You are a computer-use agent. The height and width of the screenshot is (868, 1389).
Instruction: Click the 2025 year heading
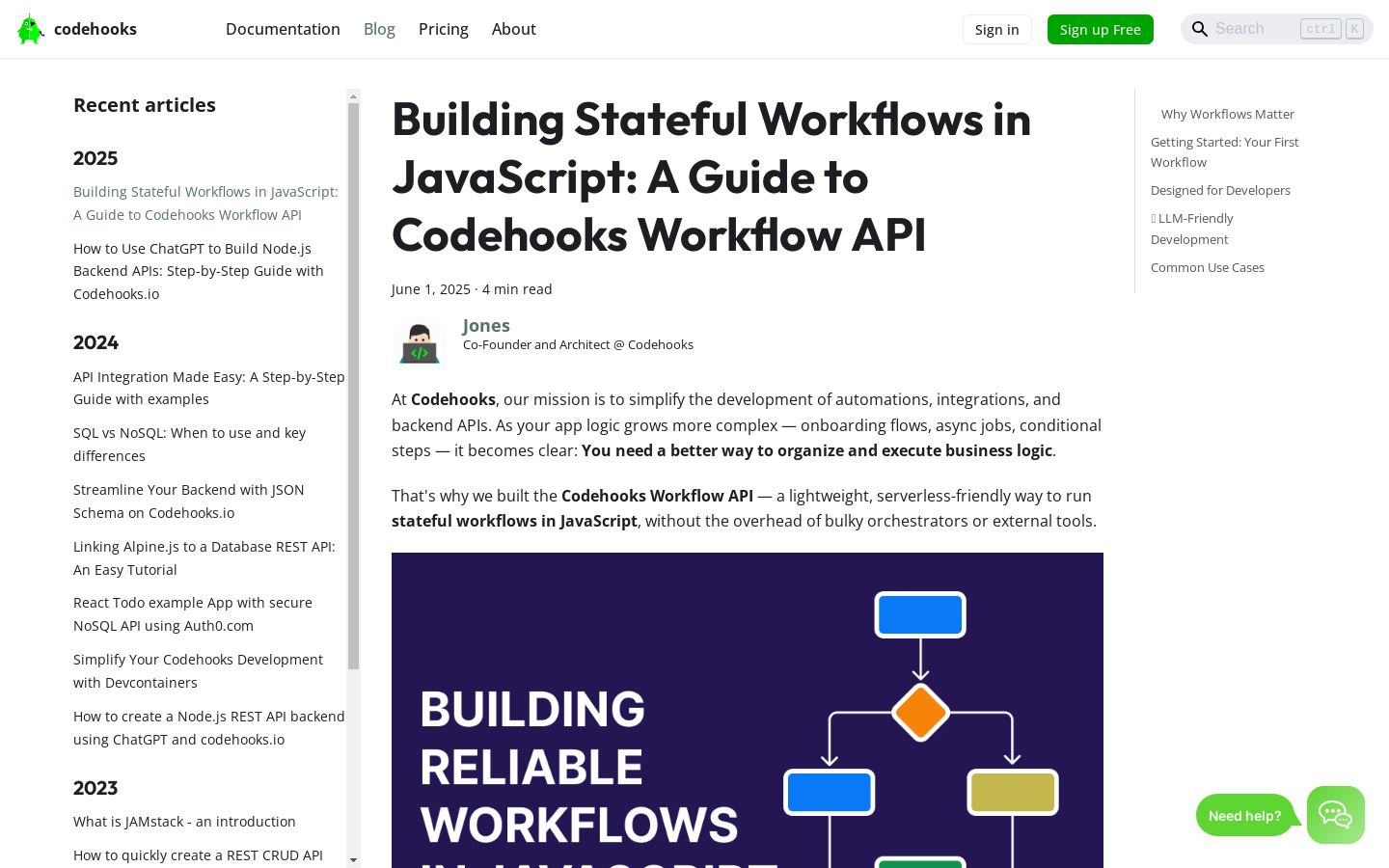(95, 158)
